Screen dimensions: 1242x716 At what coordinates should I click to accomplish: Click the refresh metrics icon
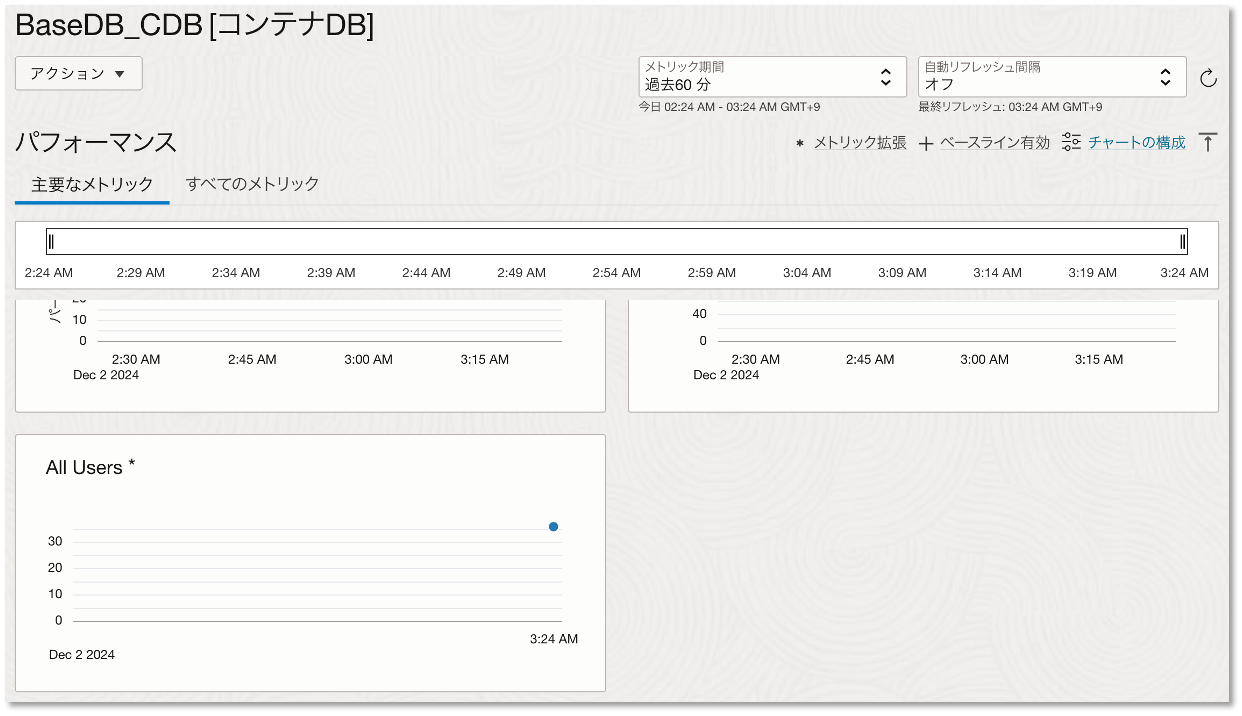click(x=1209, y=77)
